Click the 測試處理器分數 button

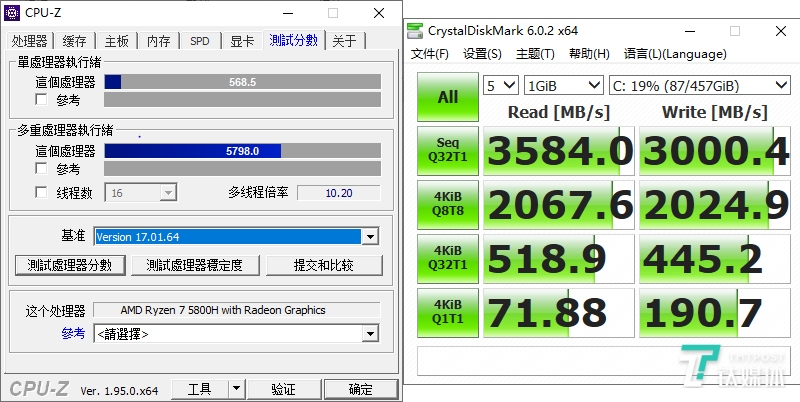[70, 265]
